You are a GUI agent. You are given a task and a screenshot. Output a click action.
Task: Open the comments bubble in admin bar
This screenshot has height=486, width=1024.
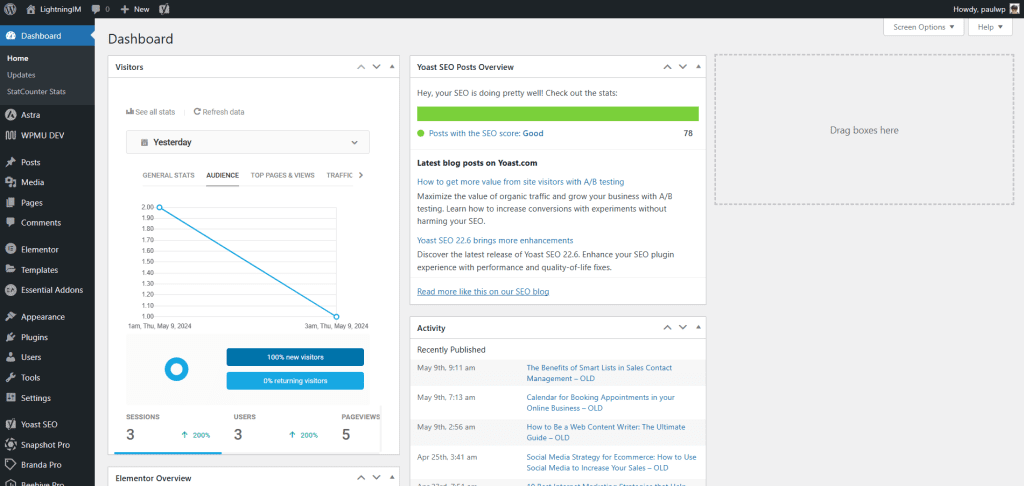tap(96, 9)
